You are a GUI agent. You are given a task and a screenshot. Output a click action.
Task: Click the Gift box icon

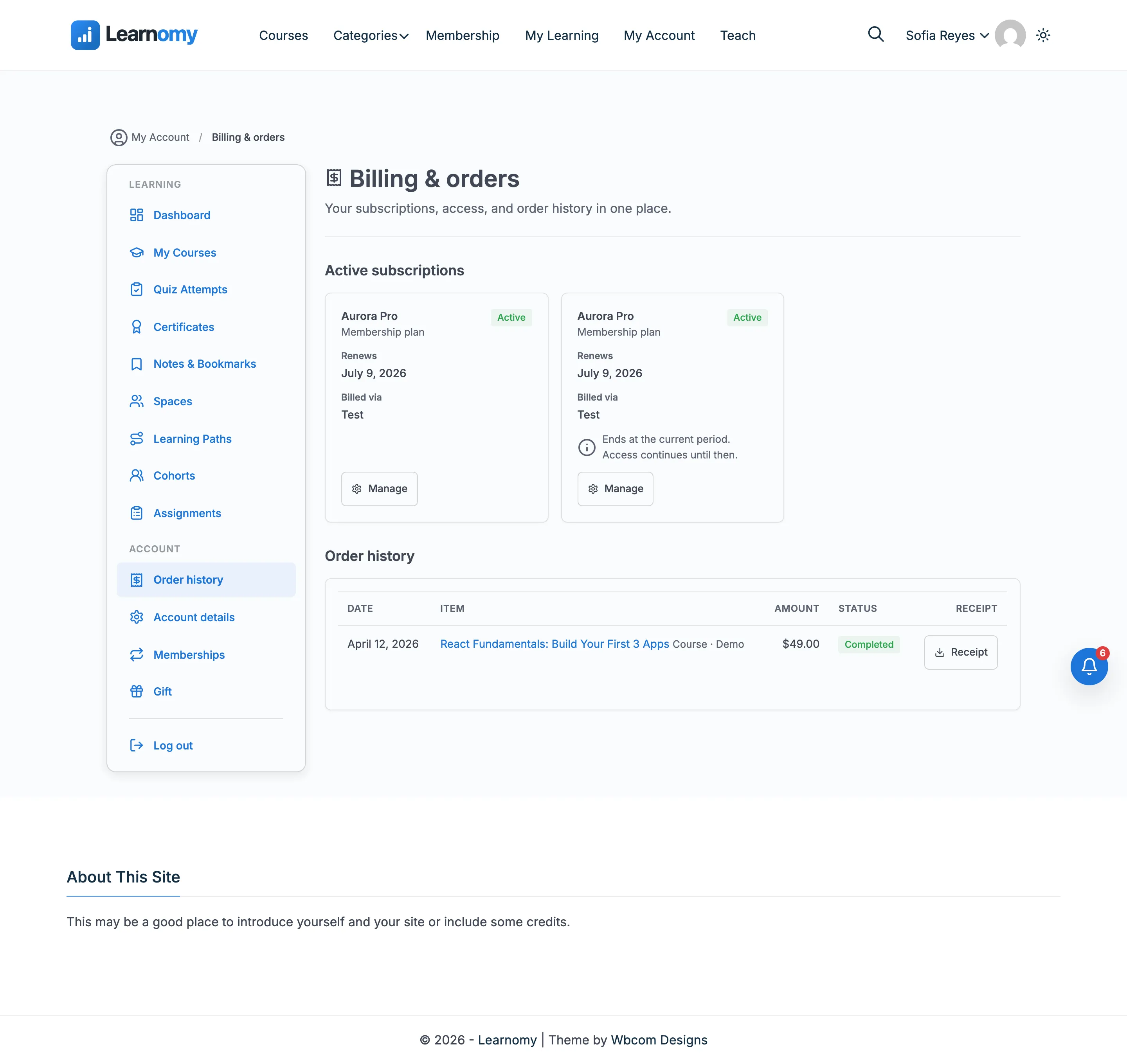point(137,691)
